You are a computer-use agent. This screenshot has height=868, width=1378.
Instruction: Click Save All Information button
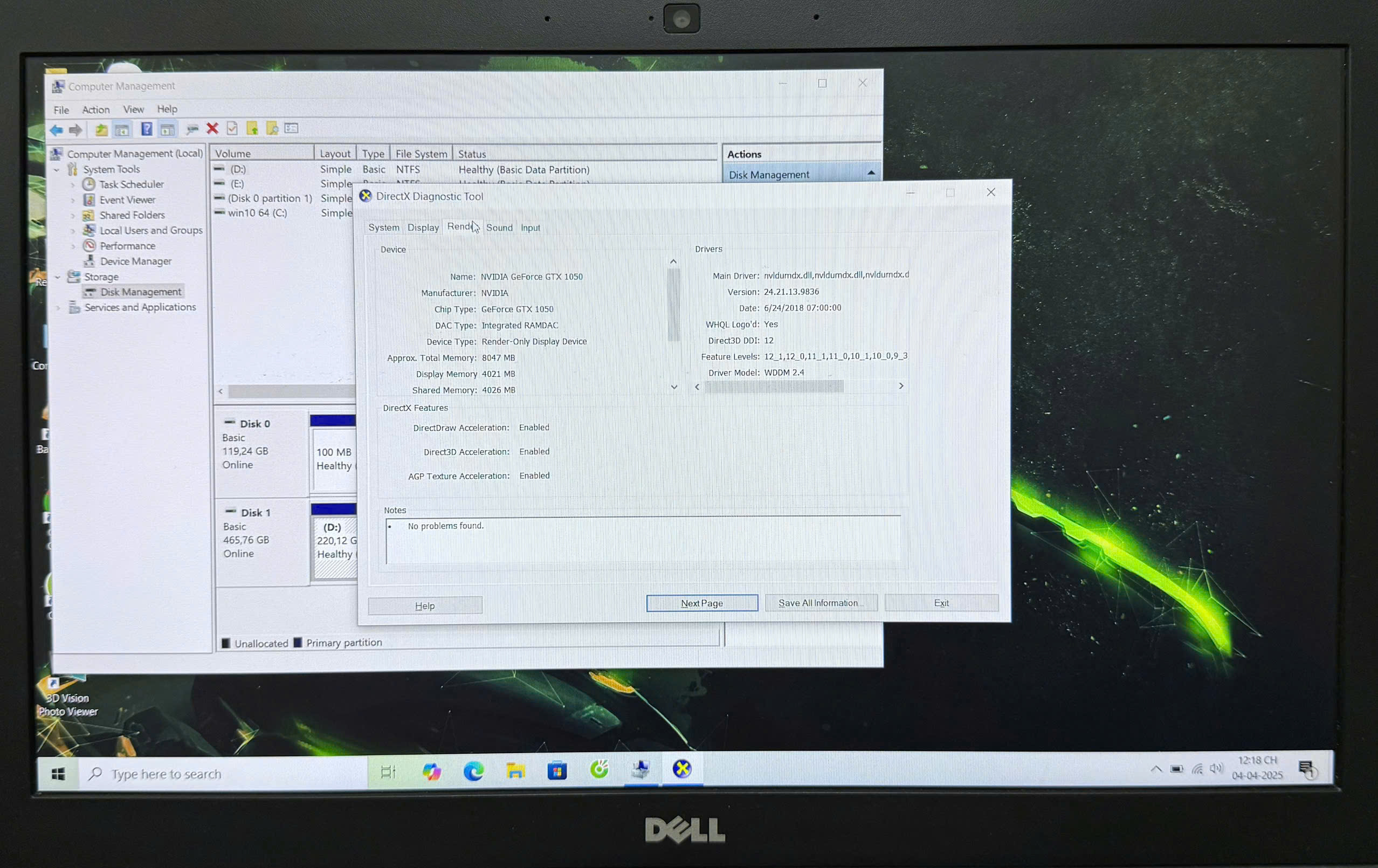pos(821,603)
